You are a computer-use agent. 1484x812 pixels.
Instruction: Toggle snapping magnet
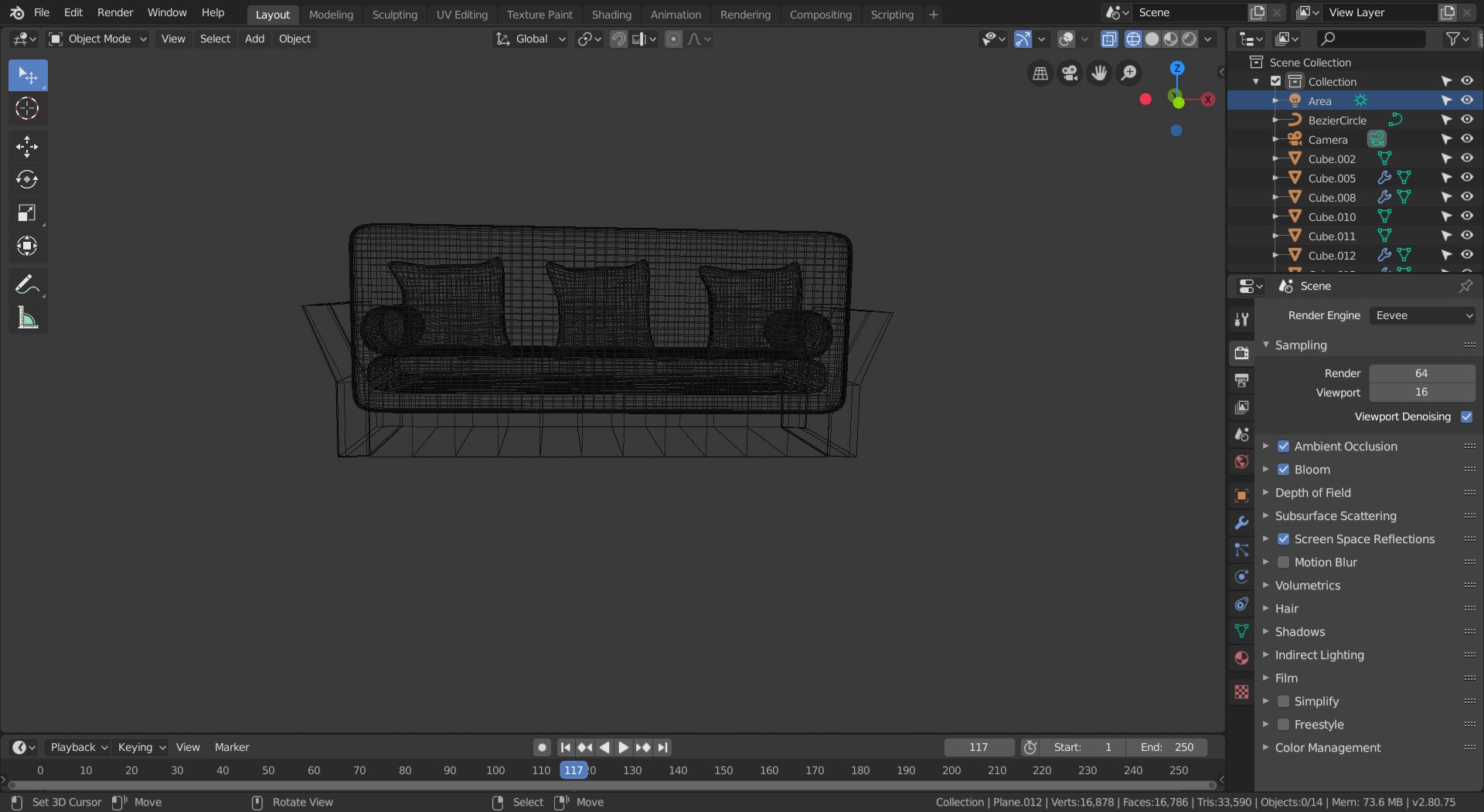coord(618,39)
